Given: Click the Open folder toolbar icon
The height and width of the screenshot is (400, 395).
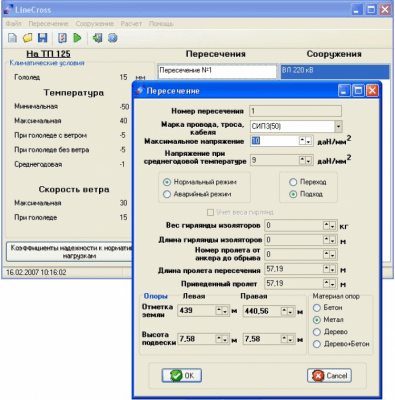Looking at the screenshot, I should pyautogui.click(x=27, y=38).
